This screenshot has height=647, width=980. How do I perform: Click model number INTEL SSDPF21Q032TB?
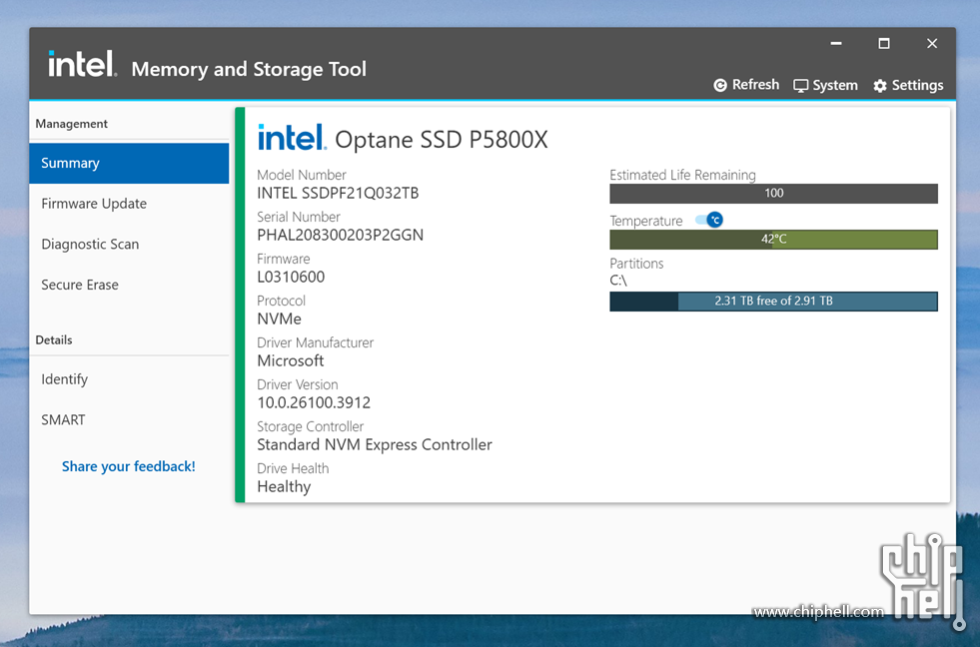pyautogui.click(x=338, y=193)
